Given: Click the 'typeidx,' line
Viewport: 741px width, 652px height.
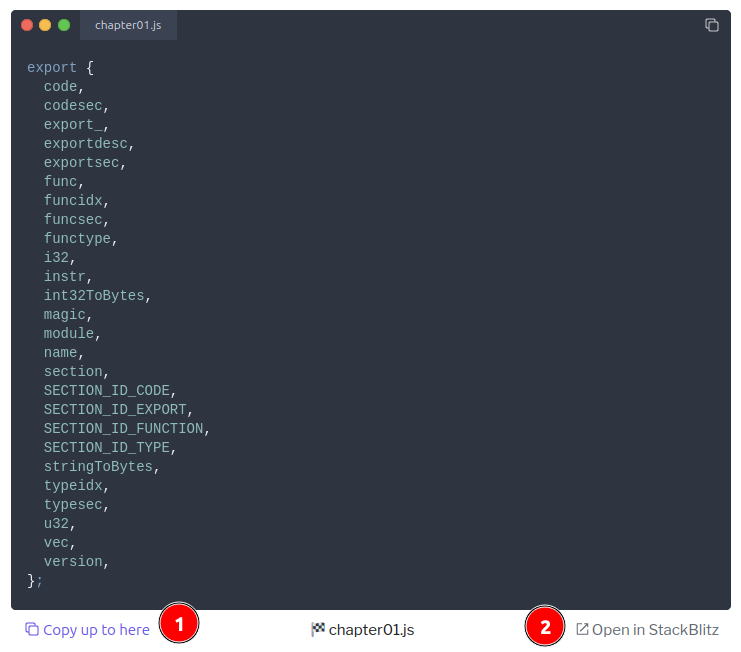Looking at the screenshot, I should point(77,485).
